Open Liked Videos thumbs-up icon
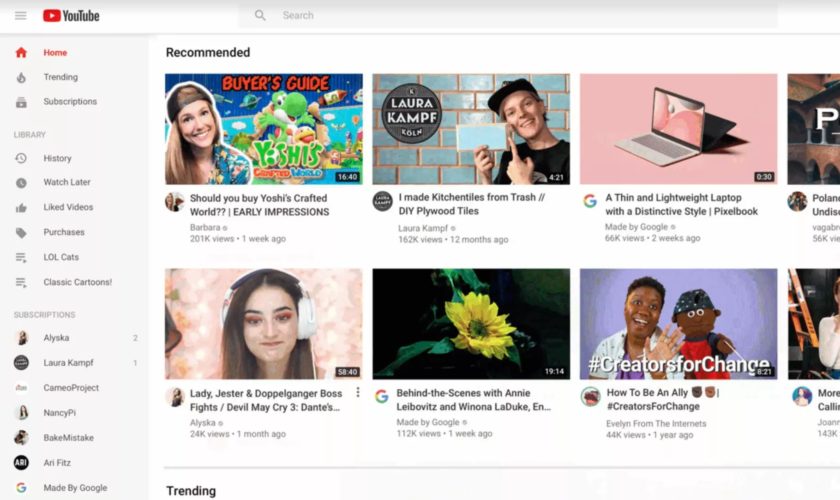 (21, 208)
